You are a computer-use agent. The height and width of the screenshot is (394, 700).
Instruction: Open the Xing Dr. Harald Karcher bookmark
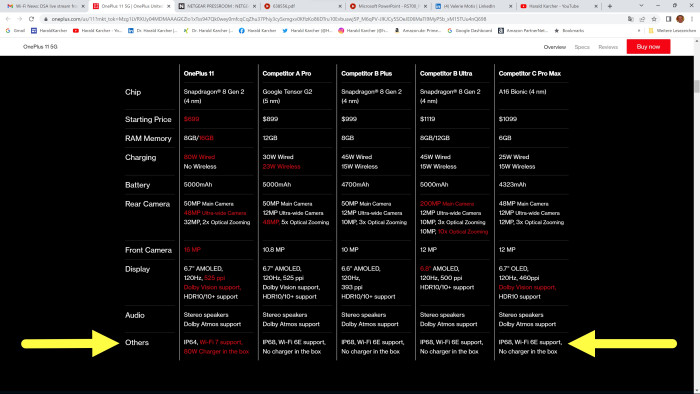[208, 30]
